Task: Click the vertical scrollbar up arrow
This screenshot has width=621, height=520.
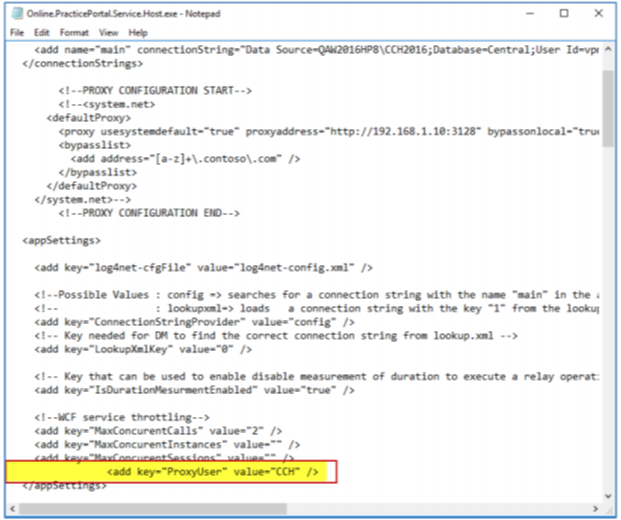Action: 608,50
